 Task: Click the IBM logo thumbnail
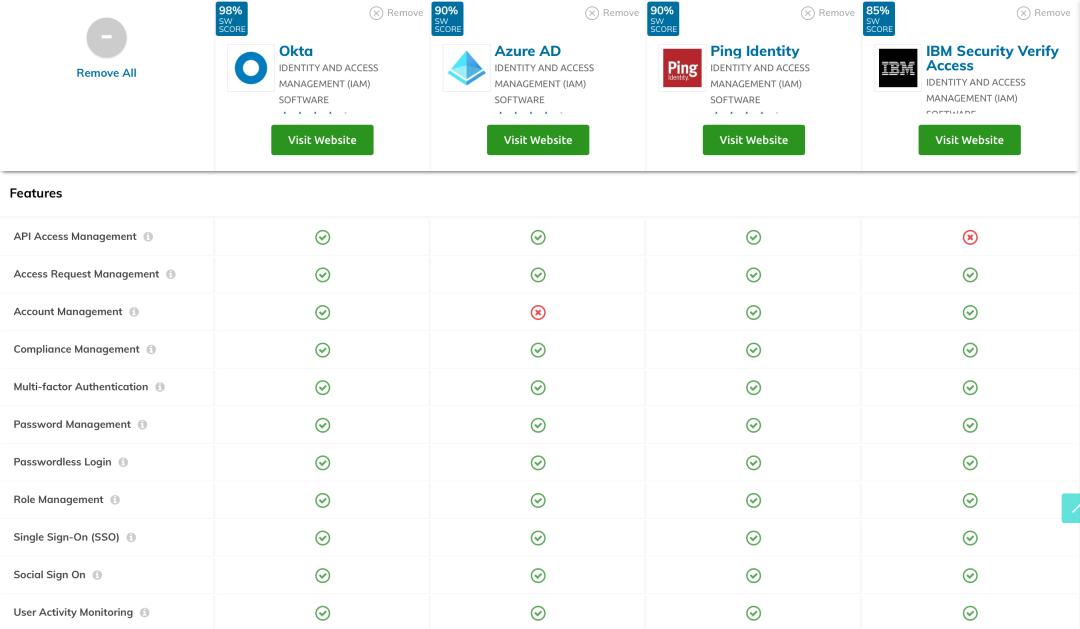coord(897,69)
